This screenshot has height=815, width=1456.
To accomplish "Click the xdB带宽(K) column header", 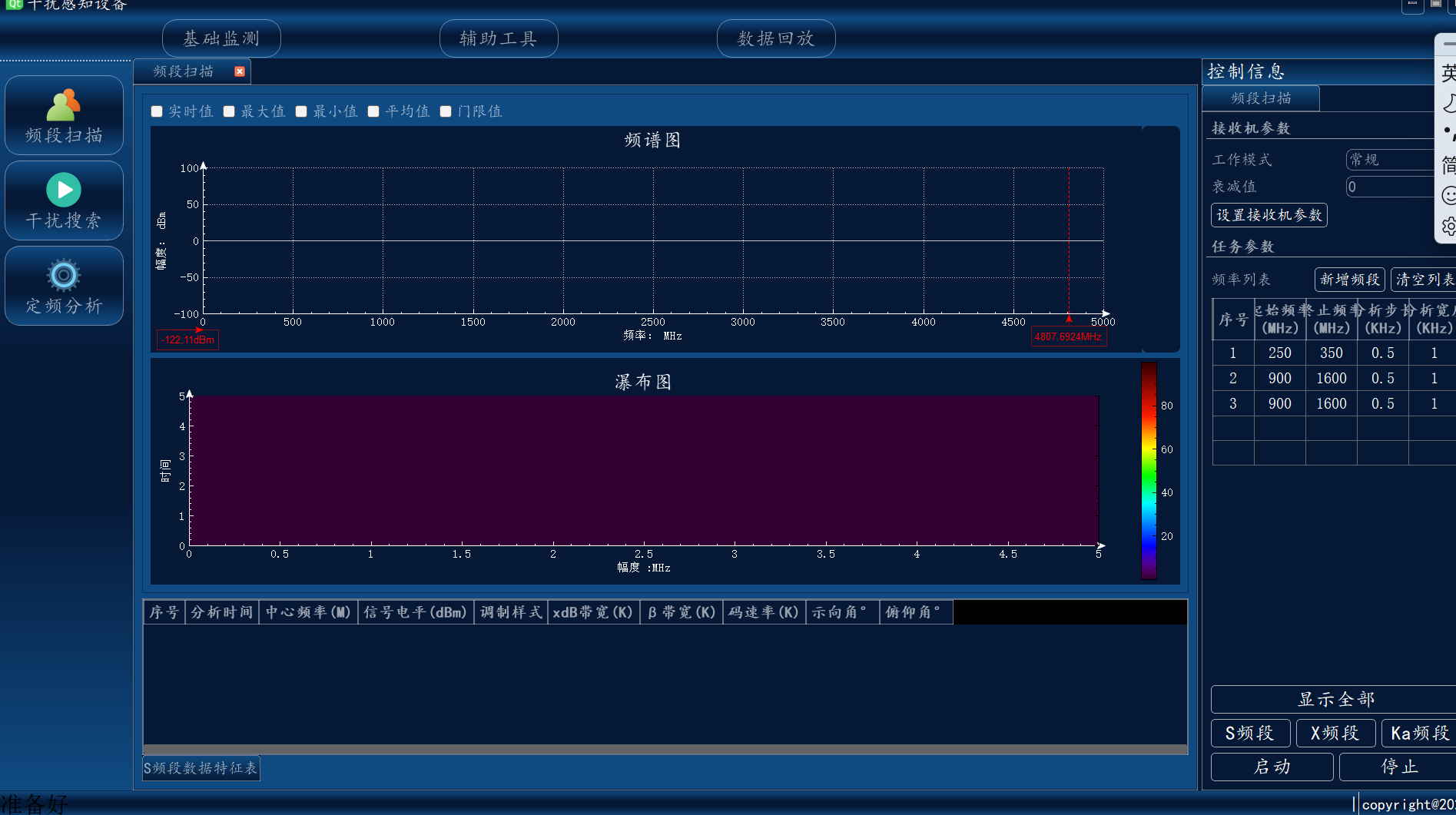I will (593, 612).
